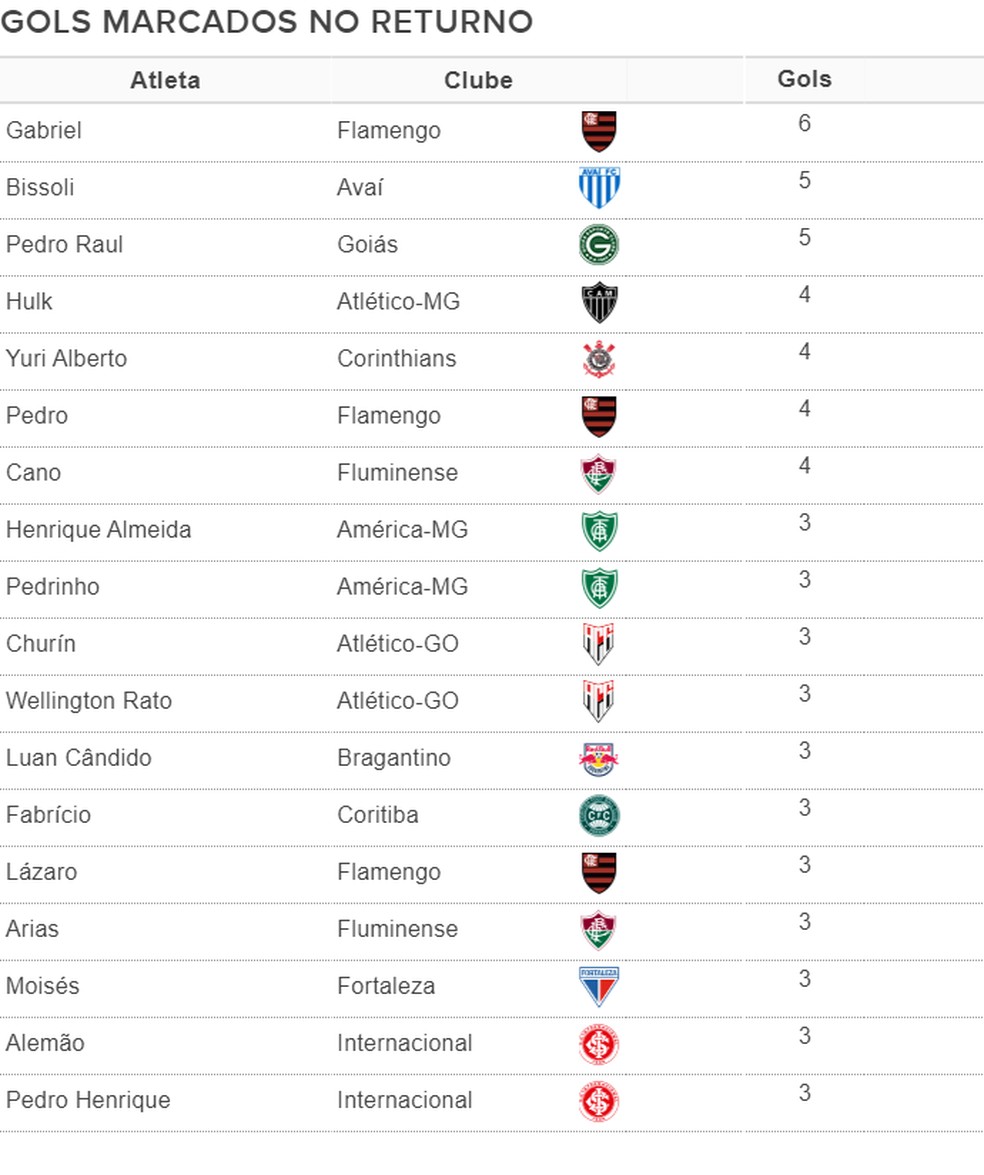984x1175 pixels.
Task: Click the América-MG crest in Pedrinho's row
Action: click(599, 587)
